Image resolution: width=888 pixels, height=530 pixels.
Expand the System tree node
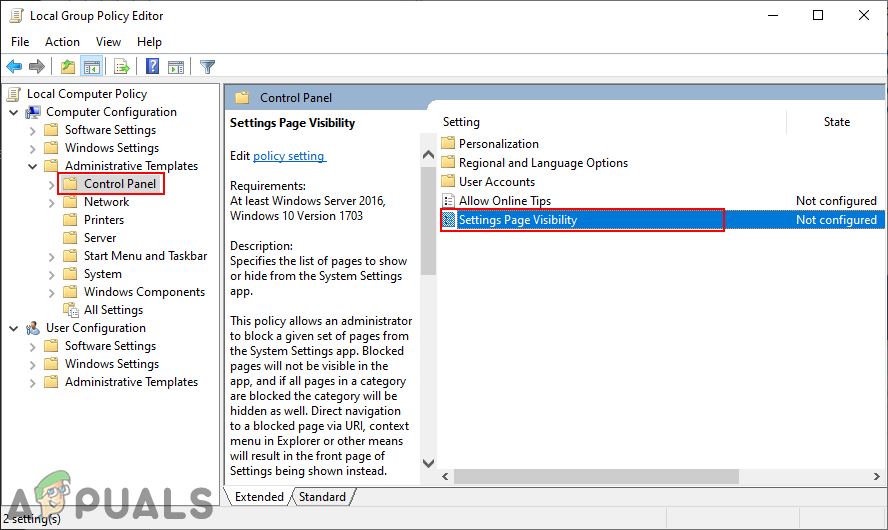pyautogui.click(x=52, y=275)
